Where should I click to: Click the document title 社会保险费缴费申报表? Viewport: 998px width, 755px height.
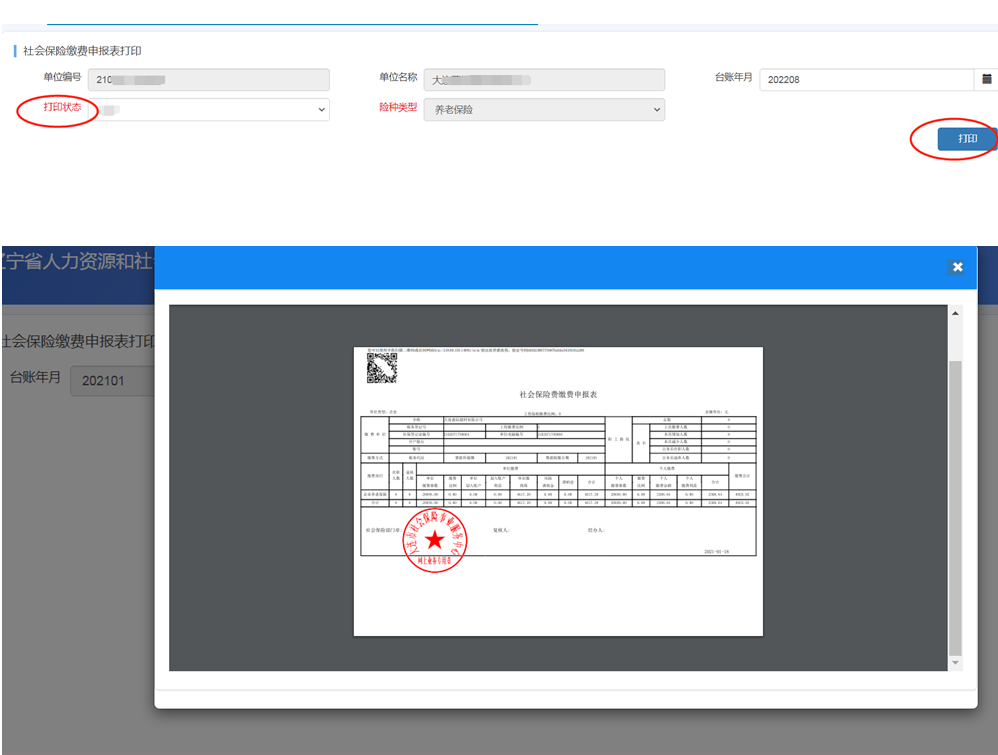(558, 396)
